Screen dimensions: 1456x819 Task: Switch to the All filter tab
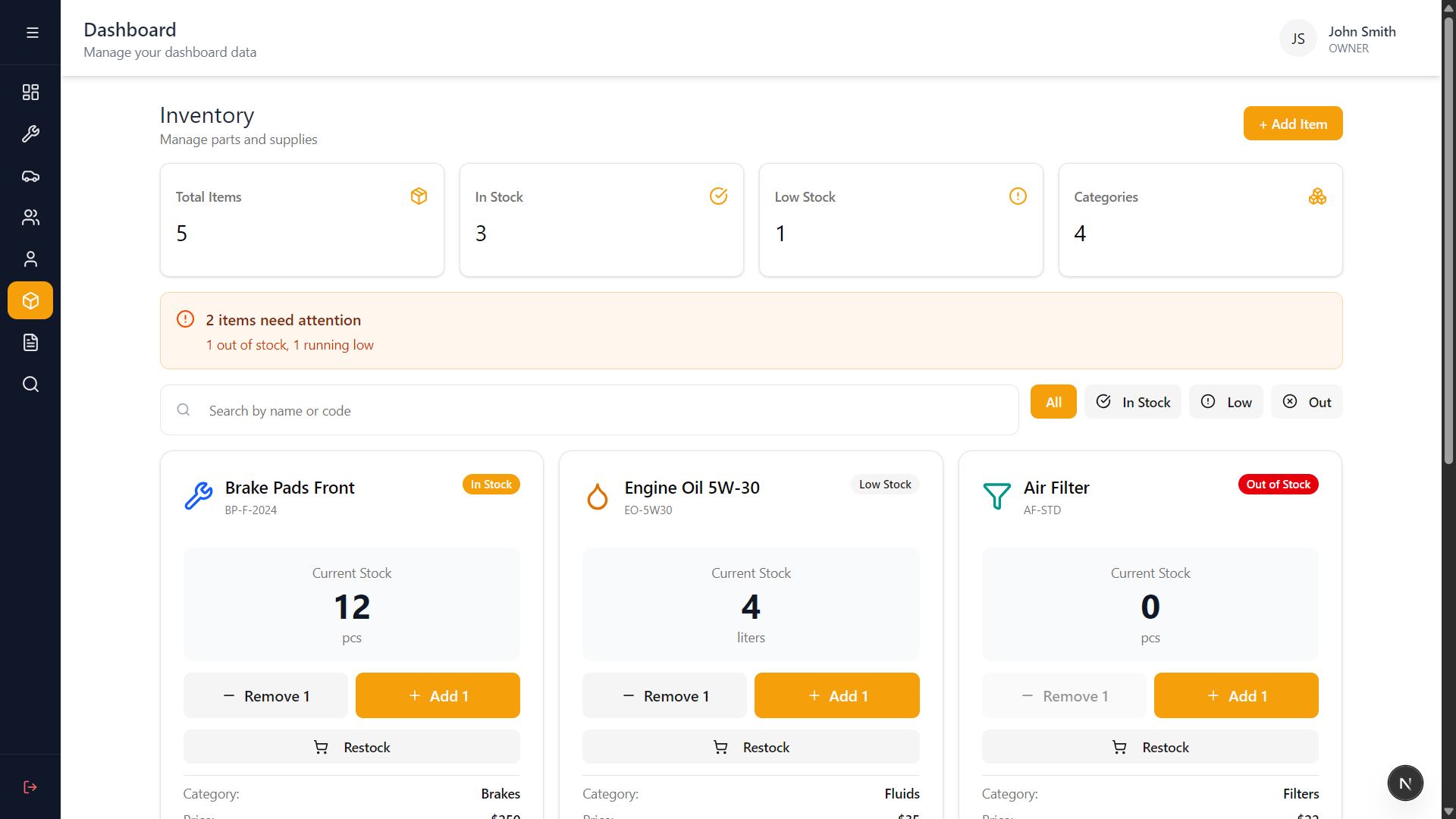point(1053,401)
